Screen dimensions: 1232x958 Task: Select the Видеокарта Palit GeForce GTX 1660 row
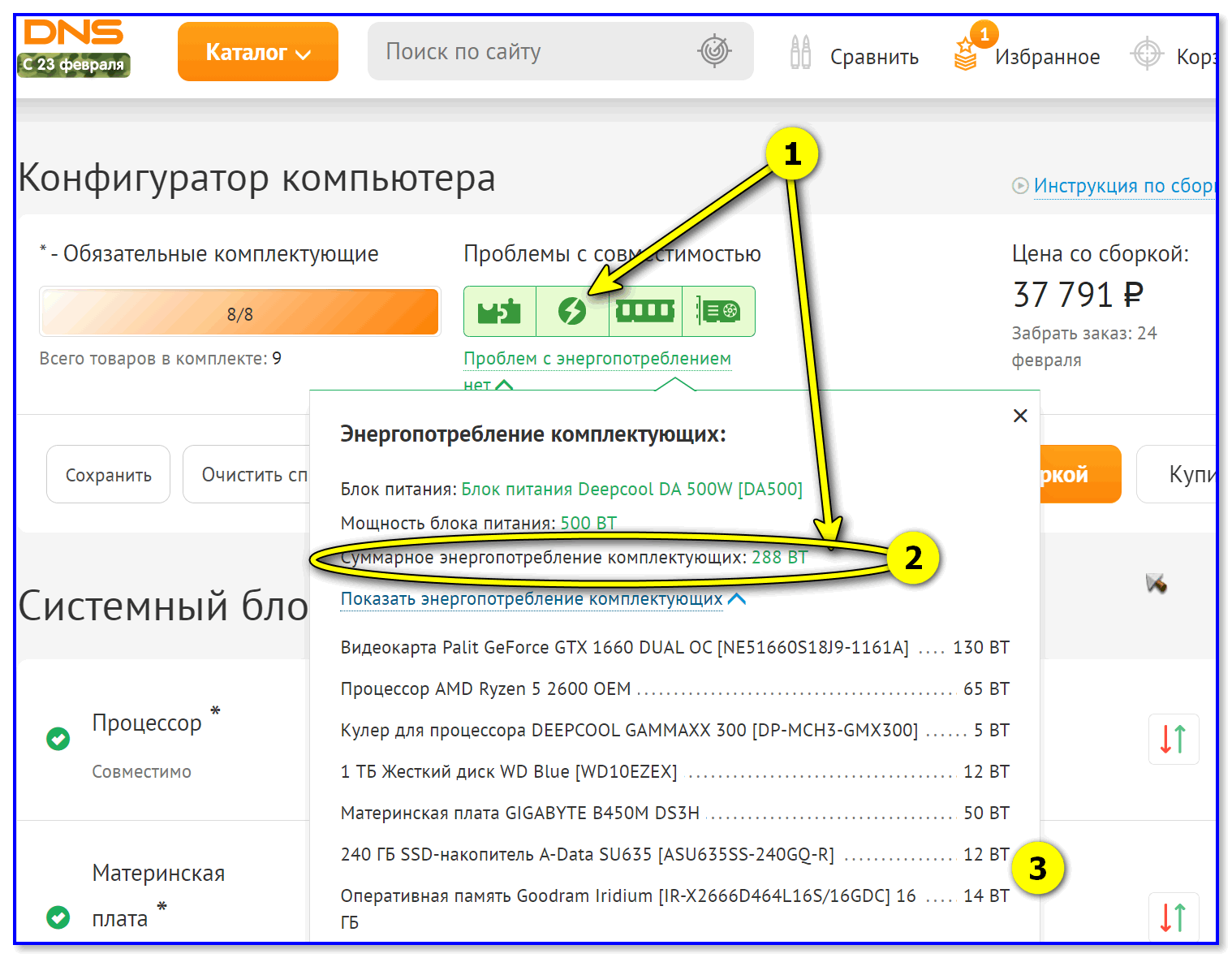[x=674, y=647]
